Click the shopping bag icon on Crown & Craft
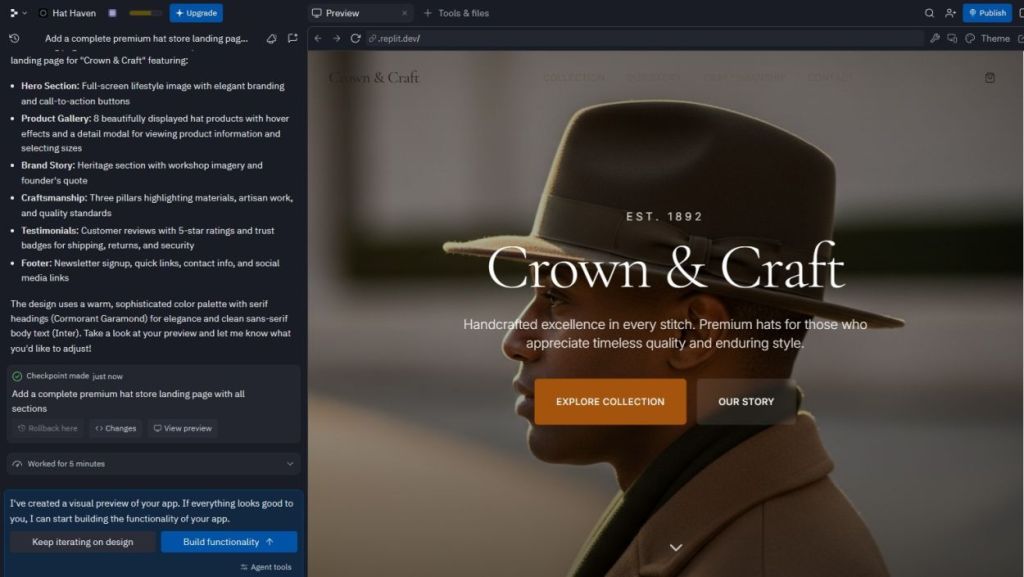This screenshot has width=1024, height=577. (990, 77)
